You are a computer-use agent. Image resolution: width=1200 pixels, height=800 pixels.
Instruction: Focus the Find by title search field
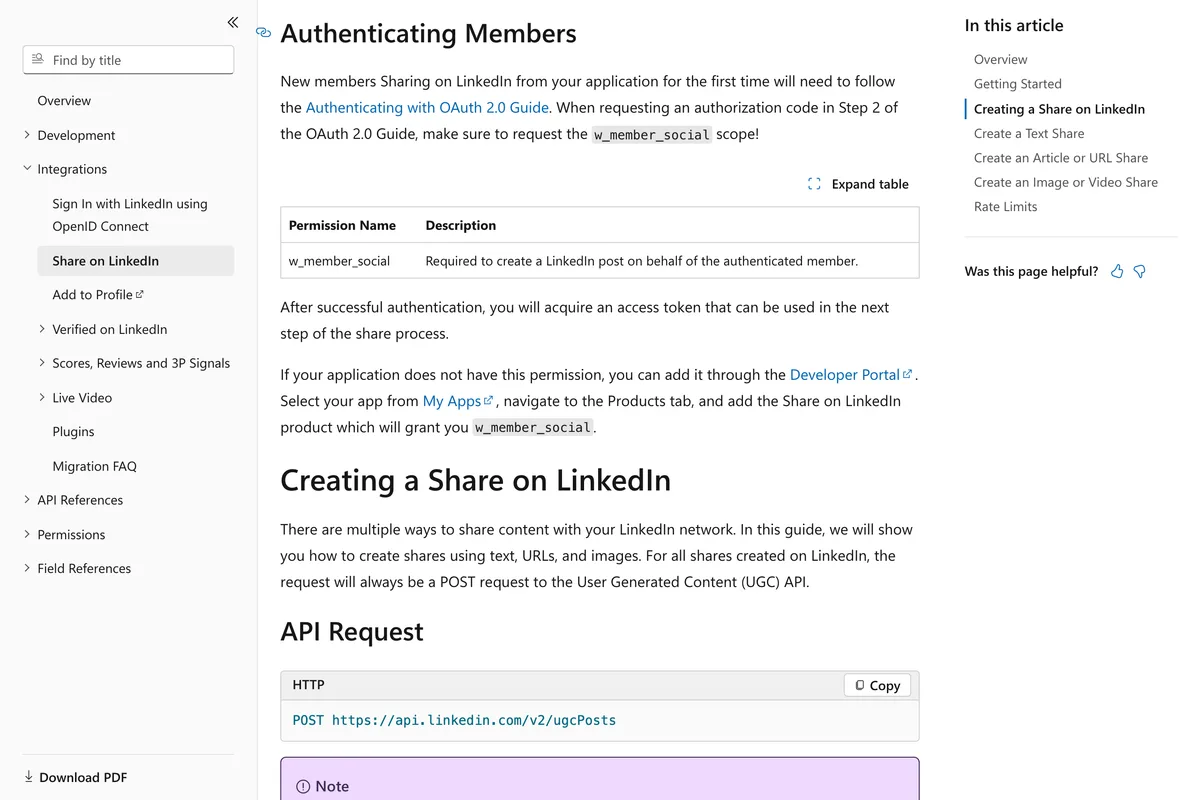(128, 60)
